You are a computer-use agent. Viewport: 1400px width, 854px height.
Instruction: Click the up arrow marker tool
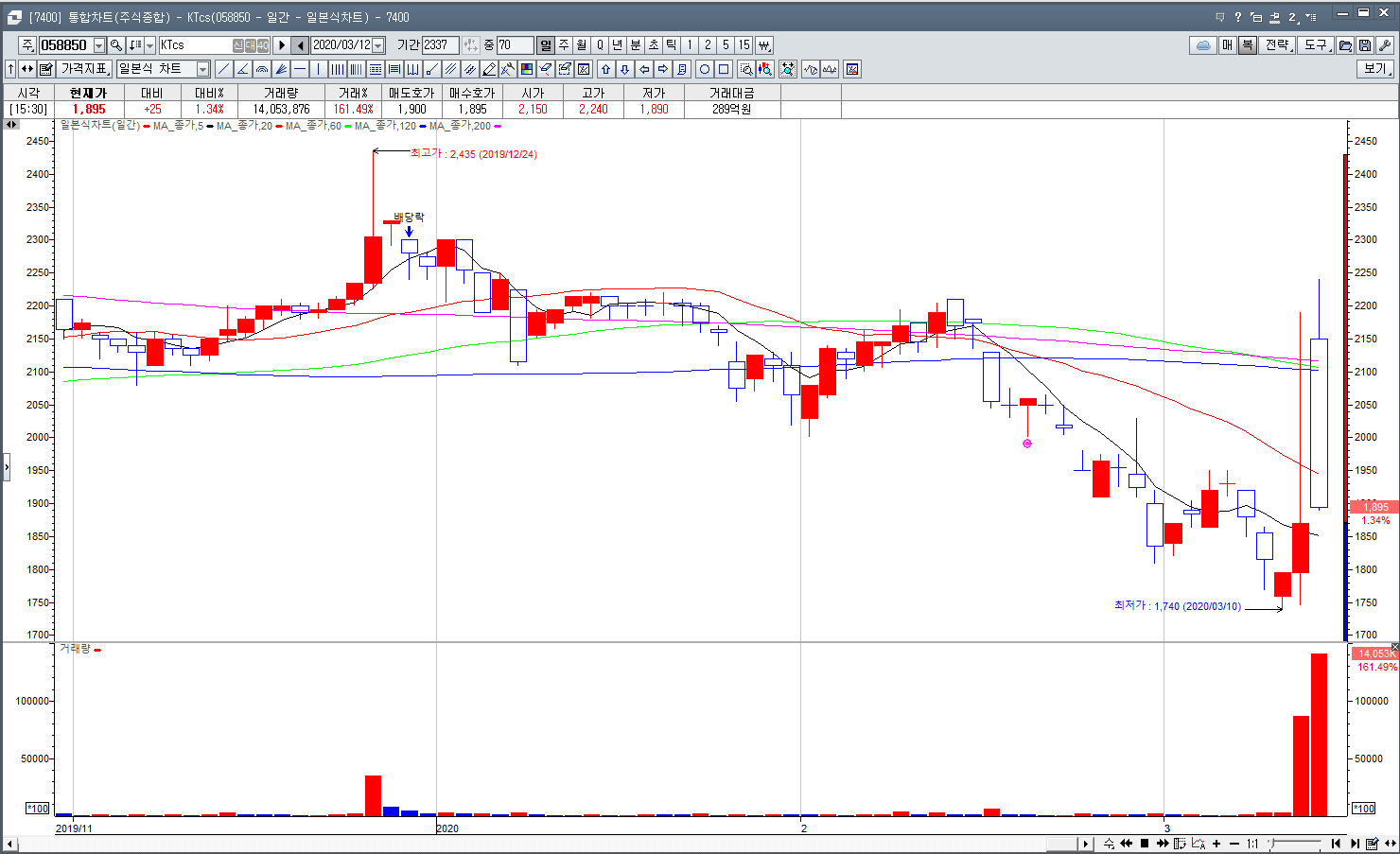coord(606,69)
